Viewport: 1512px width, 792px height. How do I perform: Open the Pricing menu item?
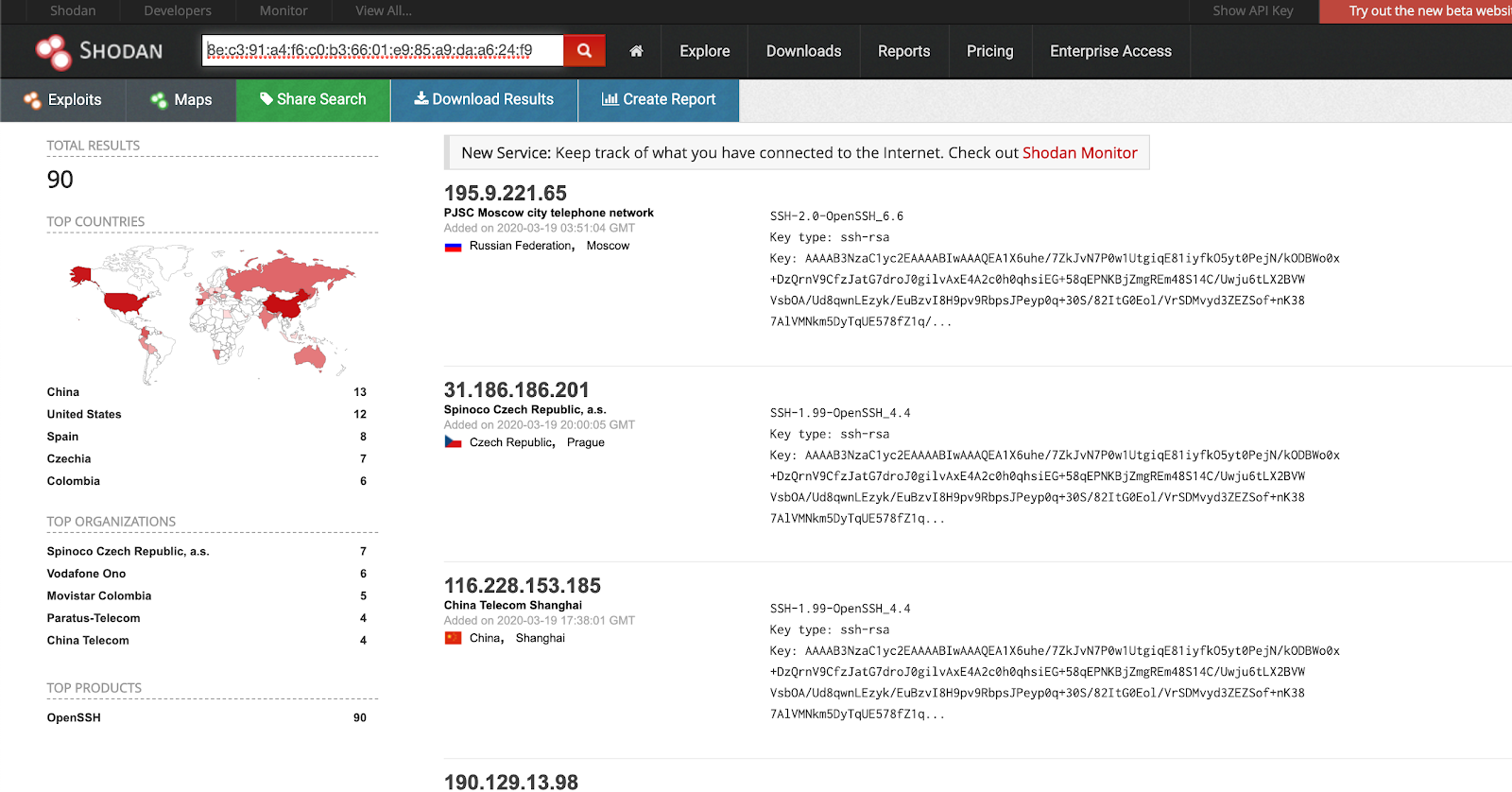[x=990, y=51]
